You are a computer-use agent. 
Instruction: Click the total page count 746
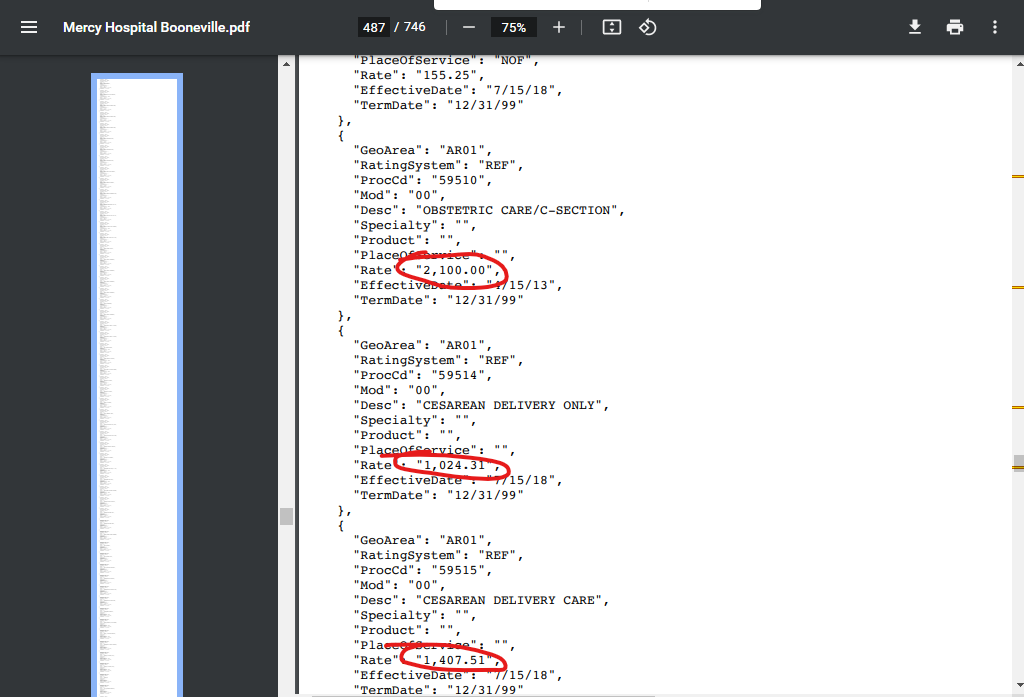click(415, 27)
